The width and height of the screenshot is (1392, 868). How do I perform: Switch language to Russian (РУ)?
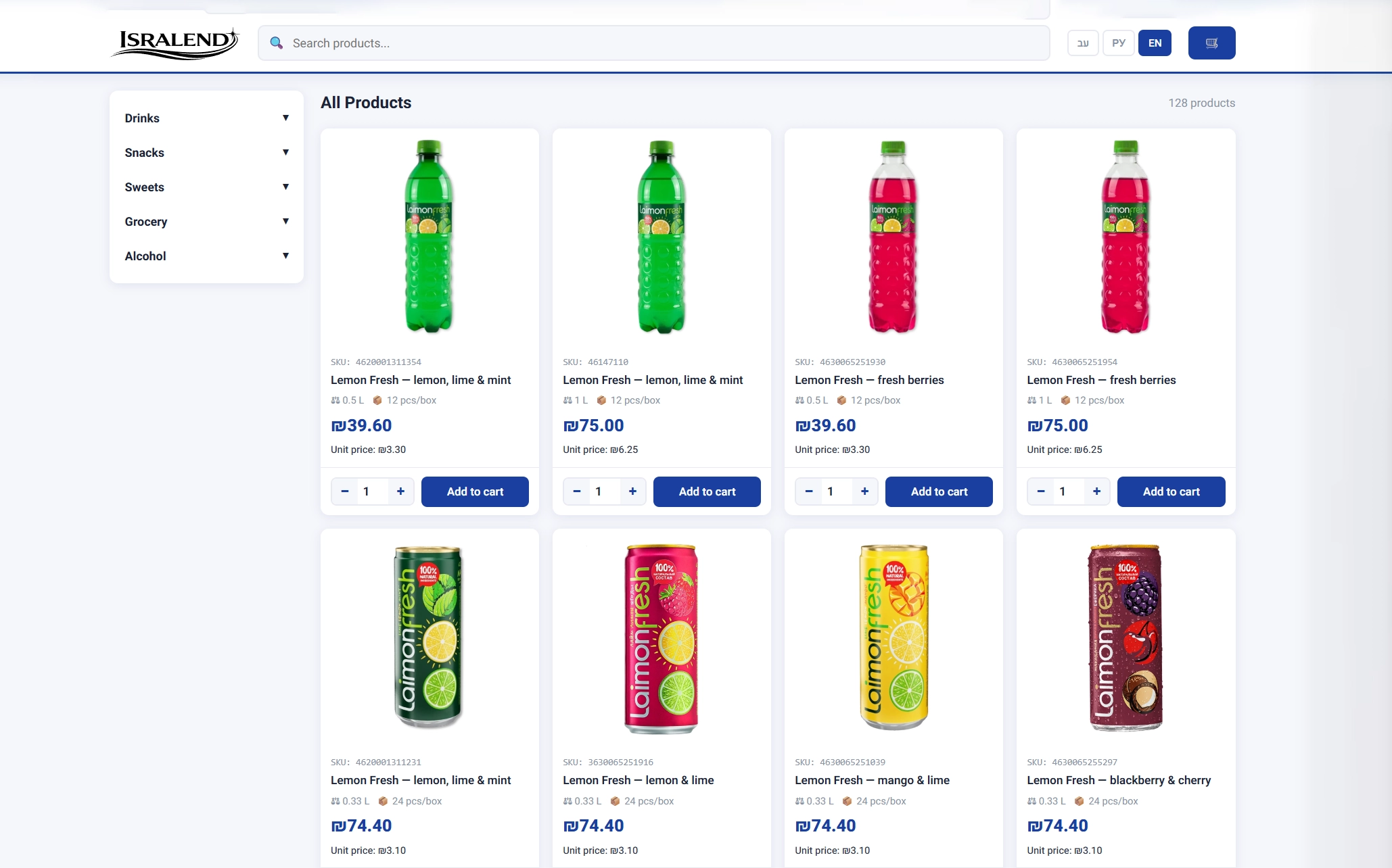(1119, 43)
